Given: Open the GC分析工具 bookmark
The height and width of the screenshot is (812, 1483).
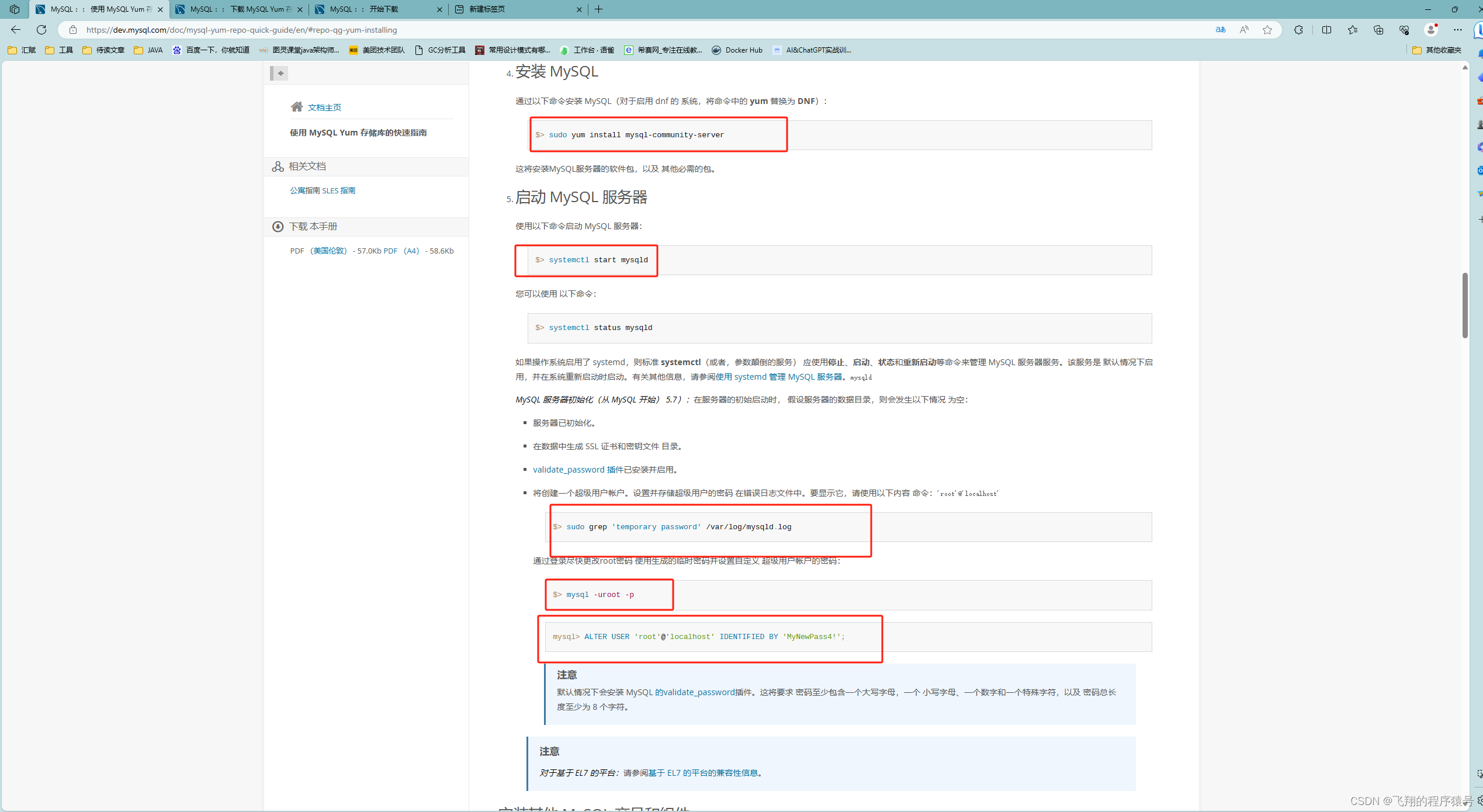Looking at the screenshot, I should 441,50.
